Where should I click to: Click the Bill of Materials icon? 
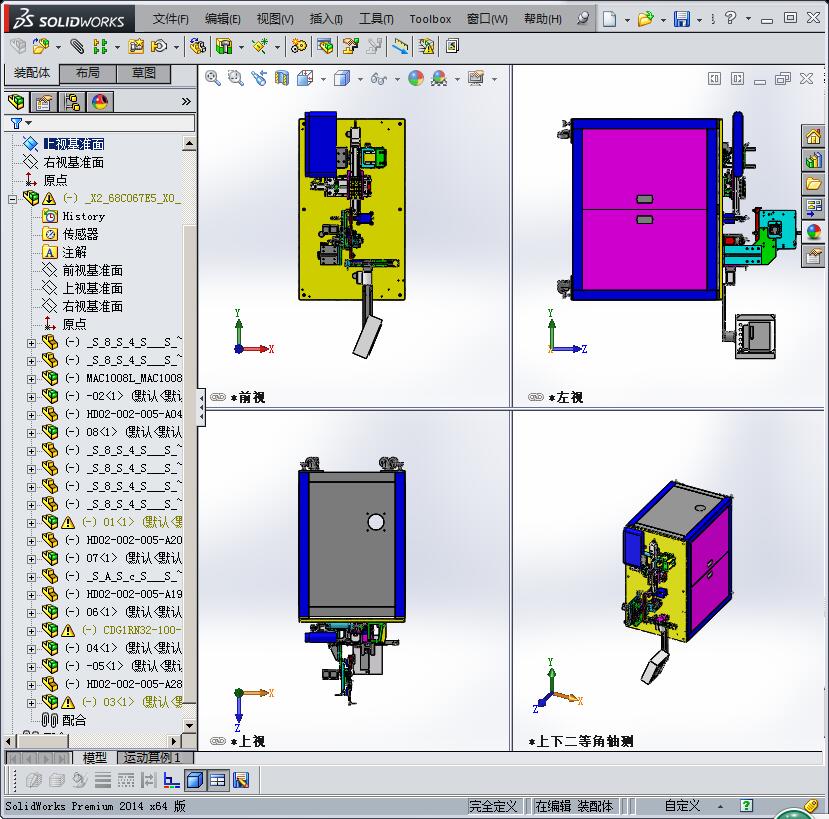pyautogui.click(x=325, y=47)
